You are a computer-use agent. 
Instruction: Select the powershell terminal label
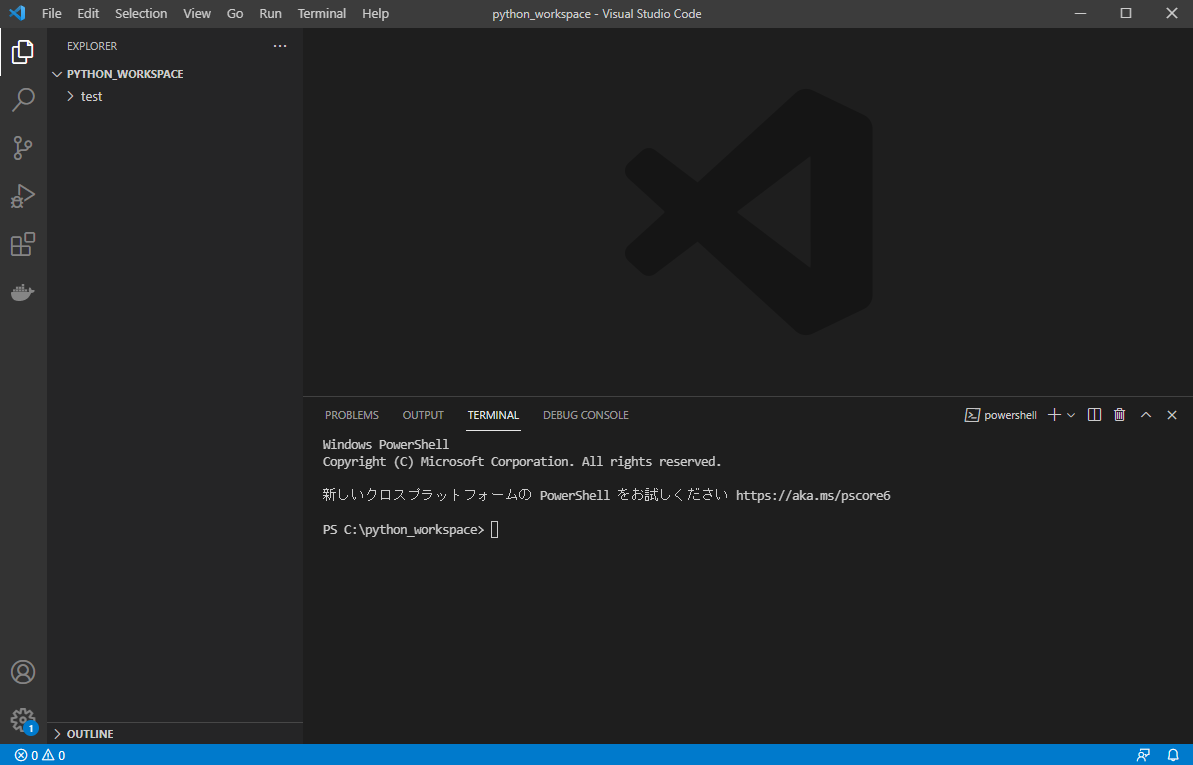[x=1001, y=415]
